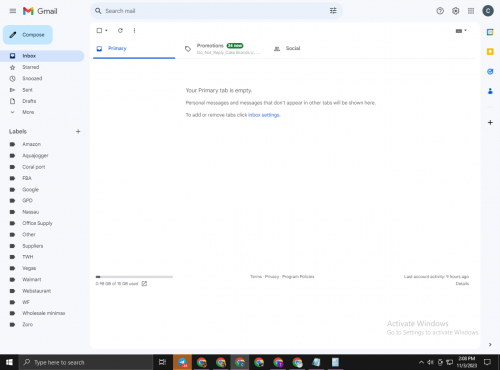Open the Coral port label
This screenshot has height=370, width=500.
42,167
